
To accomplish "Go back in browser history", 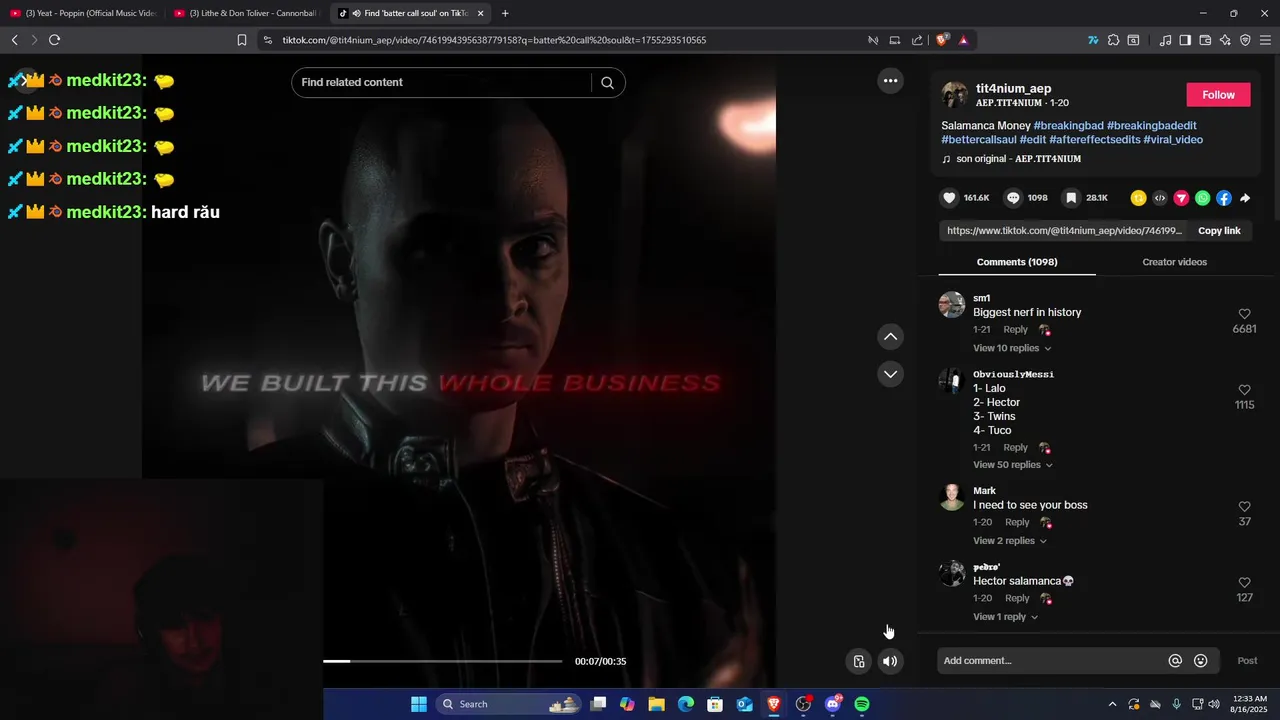I will [x=14, y=40].
